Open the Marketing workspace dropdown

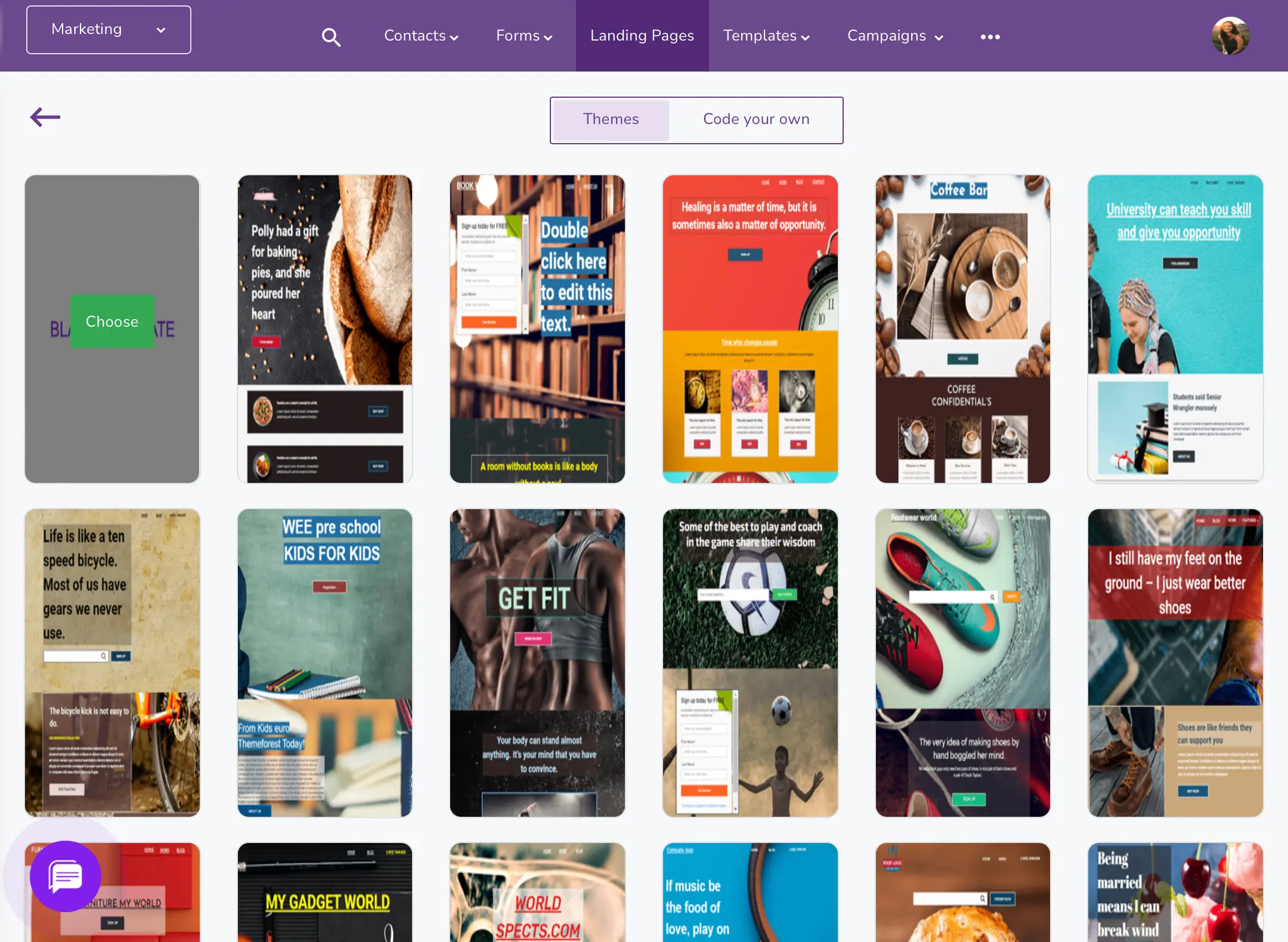109,30
